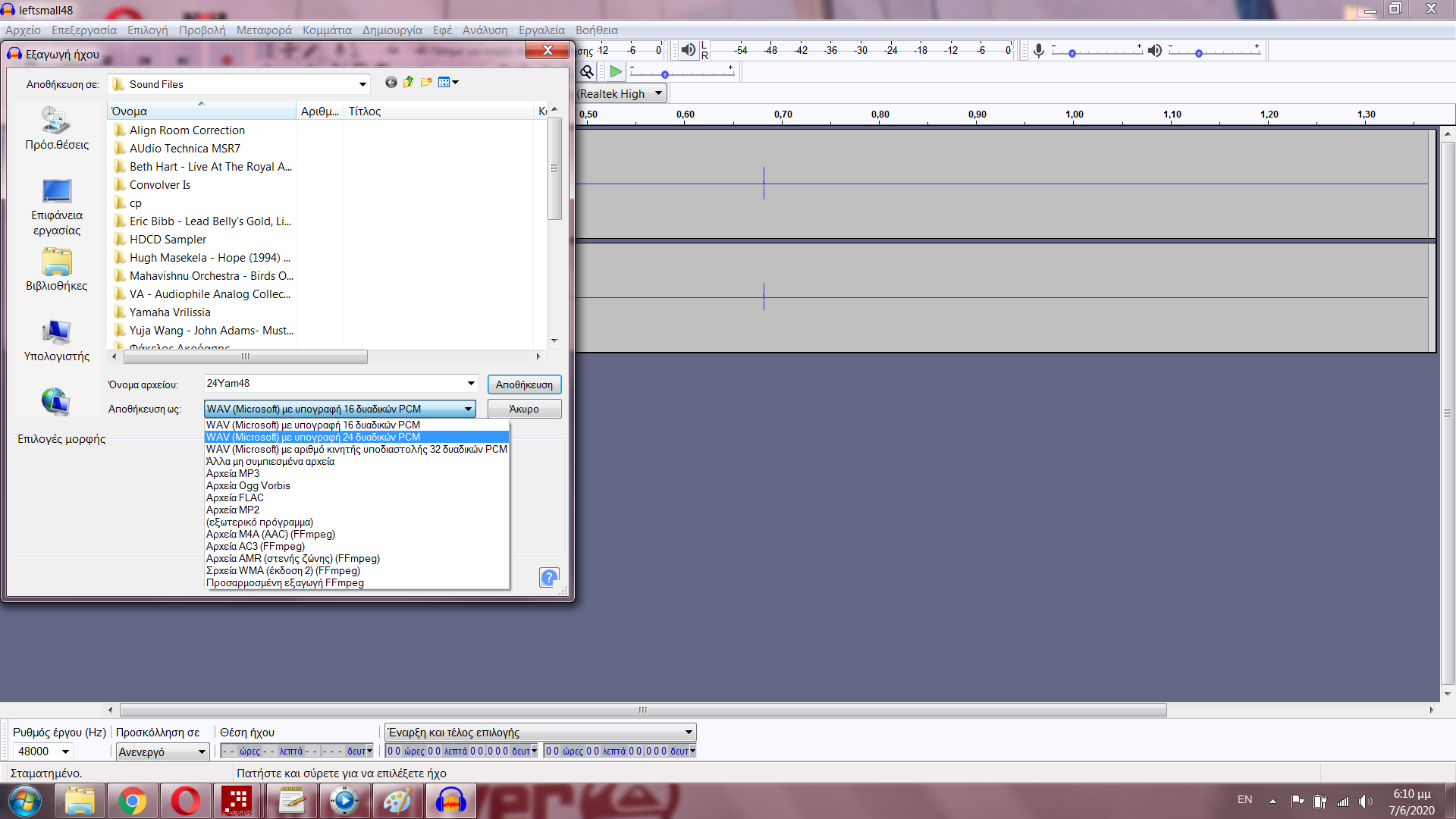Click the Αποθήκευση save button
Screen dimensions: 1456x819
coord(524,384)
